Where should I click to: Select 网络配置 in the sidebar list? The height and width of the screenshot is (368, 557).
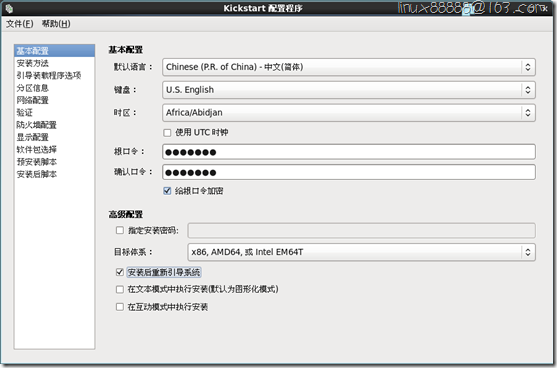point(54,100)
